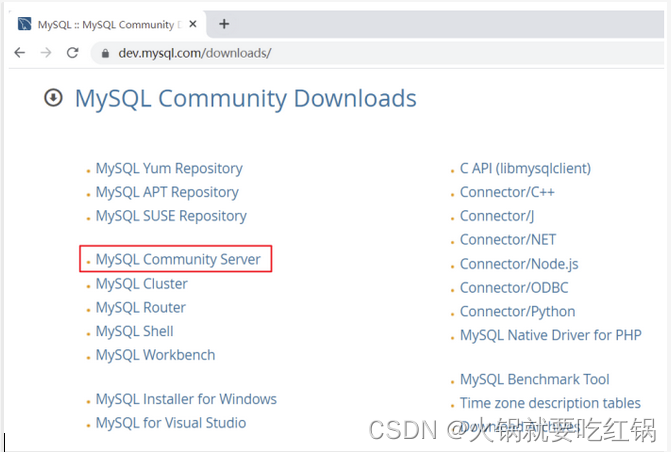The height and width of the screenshot is (452, 671).
Task: Open MySQL Installer for Windows link
Action: coord(186,399)
